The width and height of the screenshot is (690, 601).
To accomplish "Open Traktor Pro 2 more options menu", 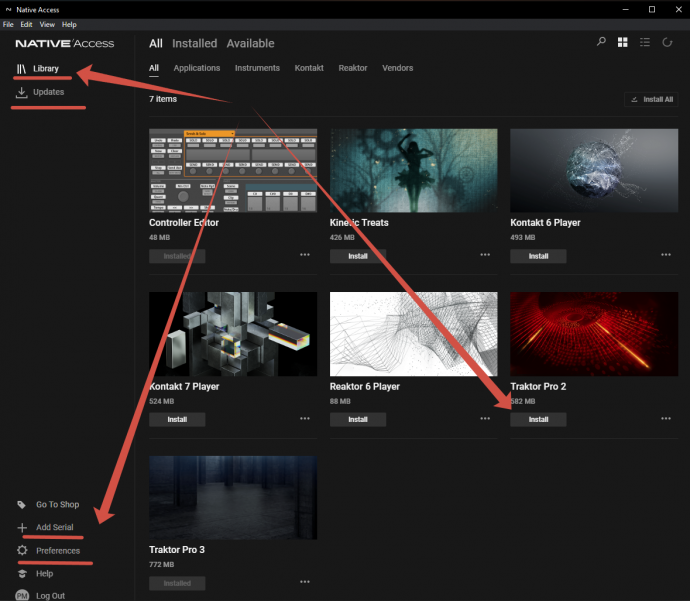I will pyautogui.click(x=666, y=418).
